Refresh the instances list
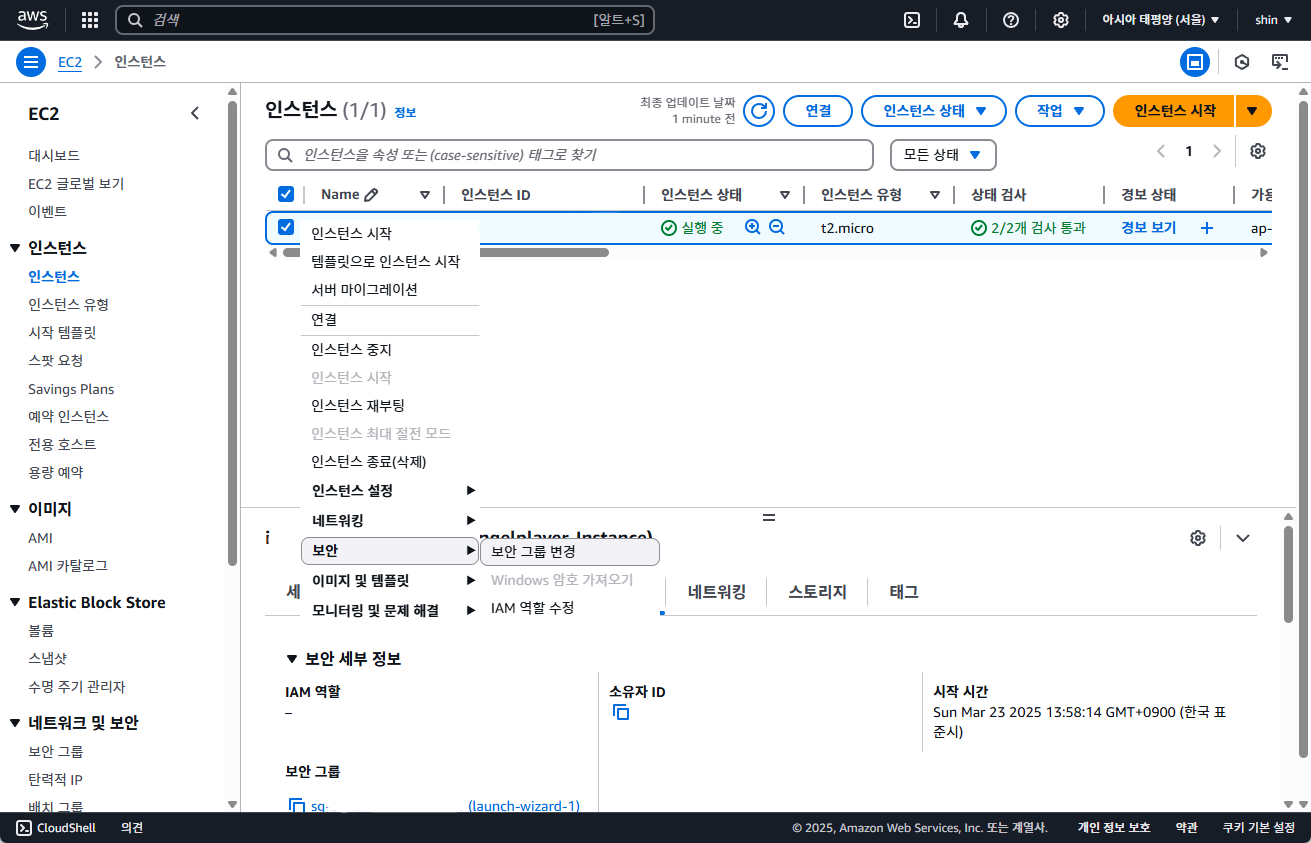 click(x=760, y=111)
